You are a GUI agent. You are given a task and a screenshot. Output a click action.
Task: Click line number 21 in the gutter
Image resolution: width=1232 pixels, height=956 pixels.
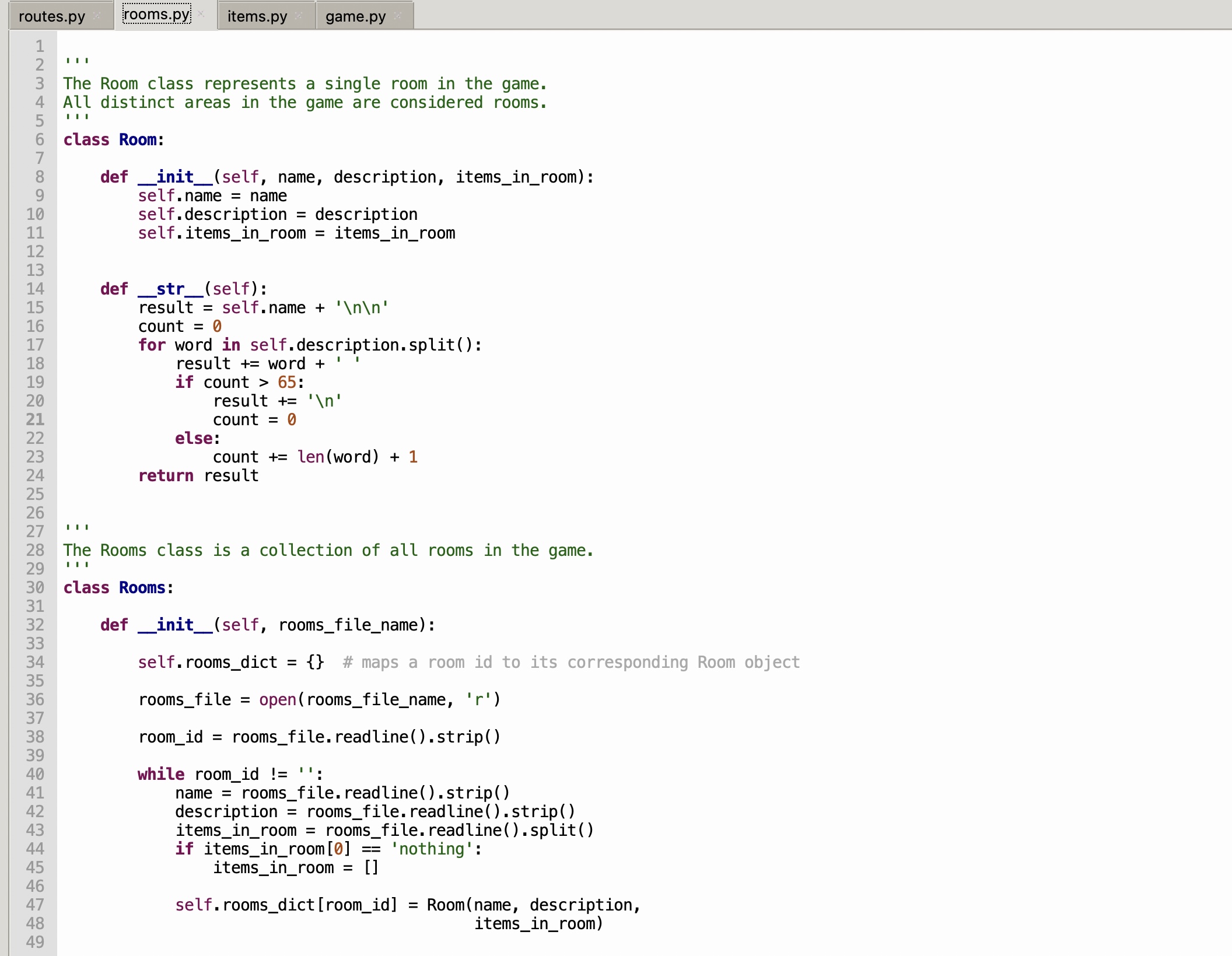click(x=35, y=420)
